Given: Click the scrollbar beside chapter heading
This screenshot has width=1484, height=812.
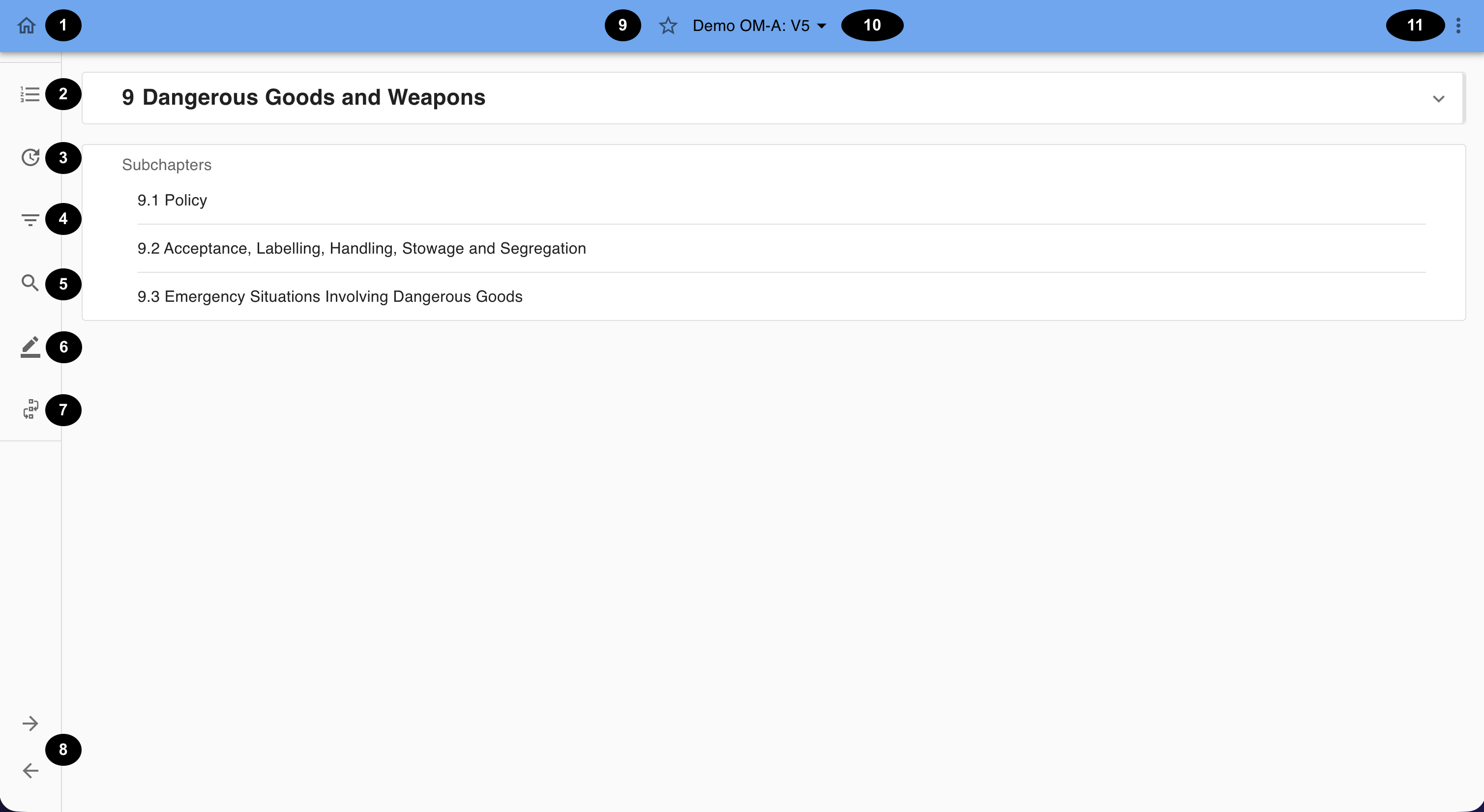Looking at the screenshot, I should 1464,98.
